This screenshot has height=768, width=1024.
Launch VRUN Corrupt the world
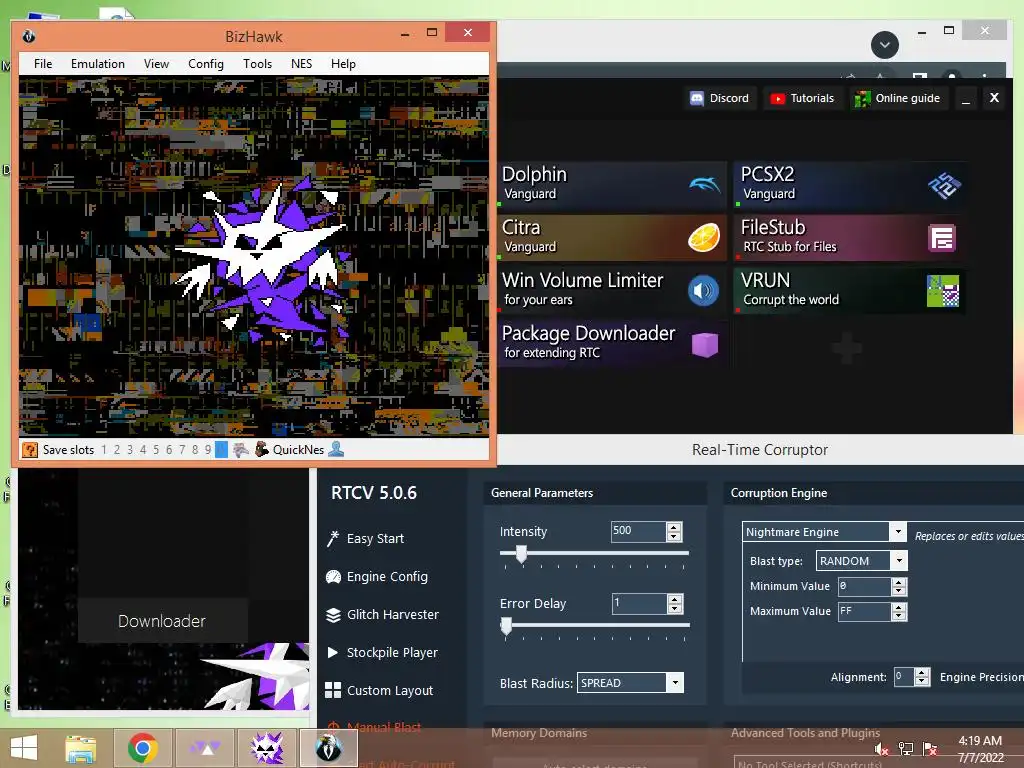pos(850,290)
